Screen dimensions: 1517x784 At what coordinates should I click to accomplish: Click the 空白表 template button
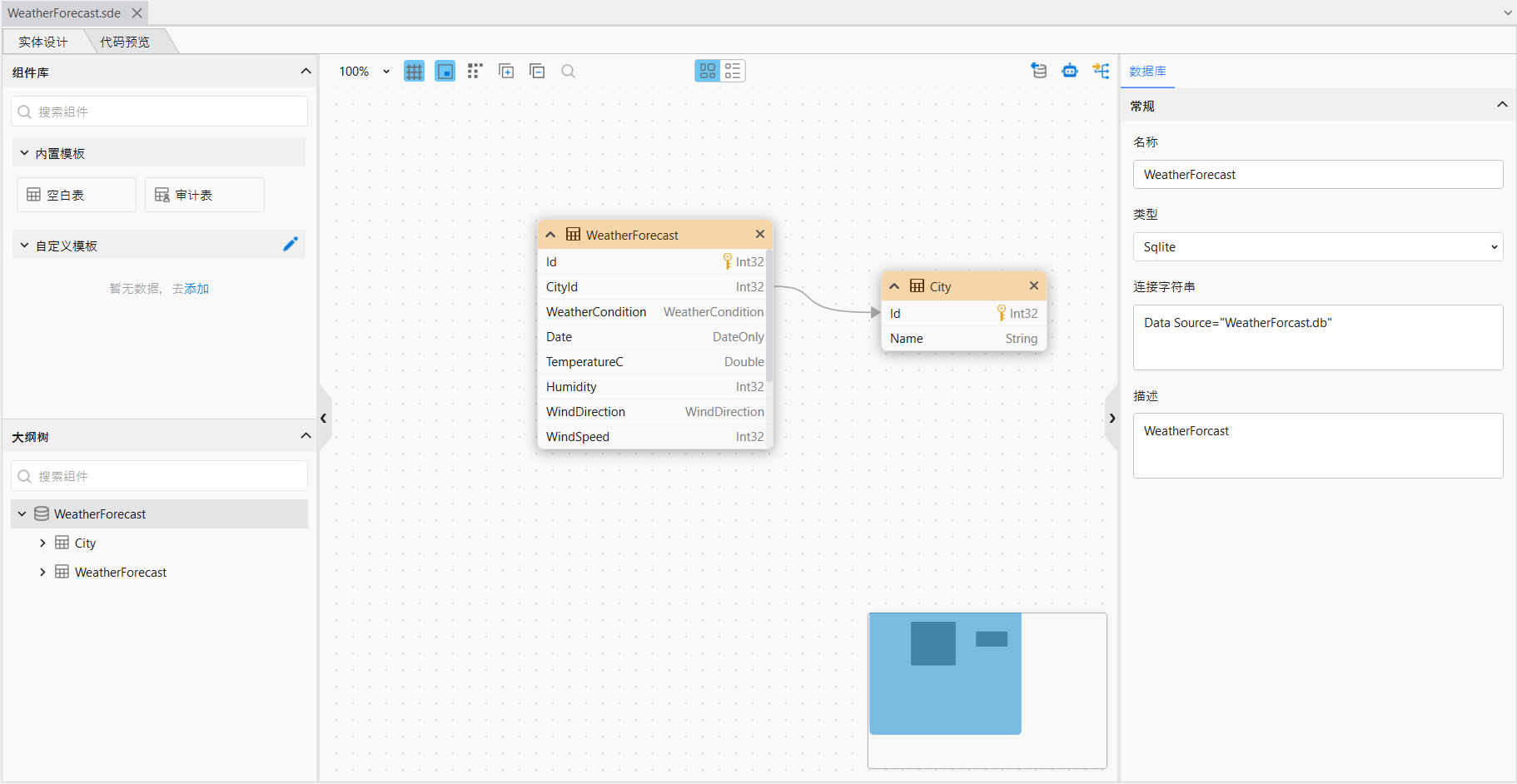[x=76, y=195]
